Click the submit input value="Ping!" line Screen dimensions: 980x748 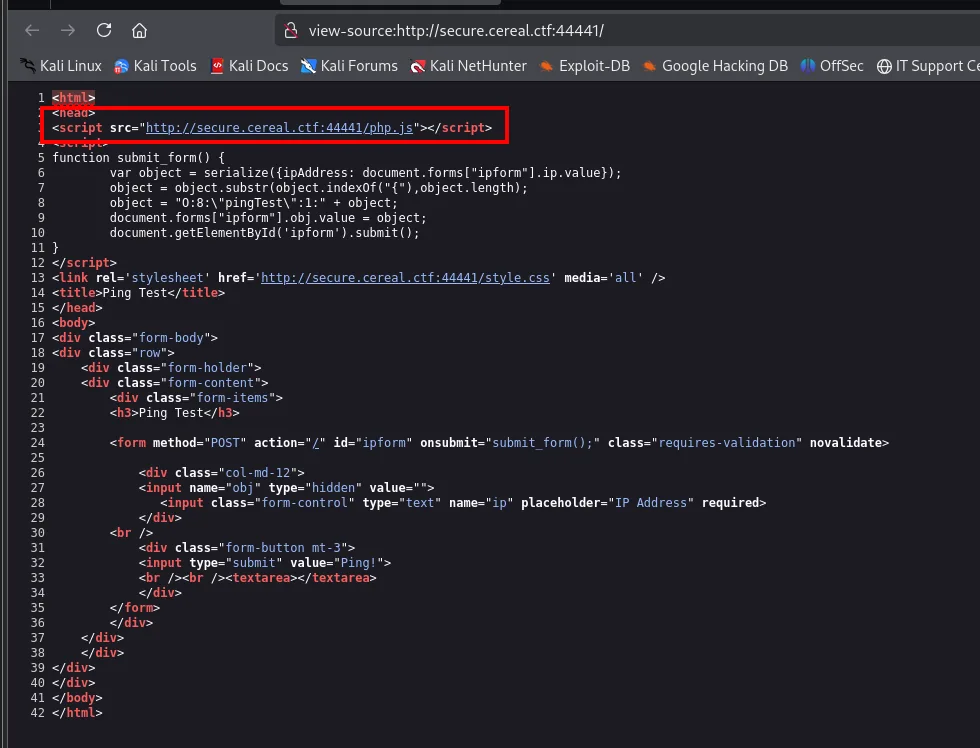pos(265,562)
